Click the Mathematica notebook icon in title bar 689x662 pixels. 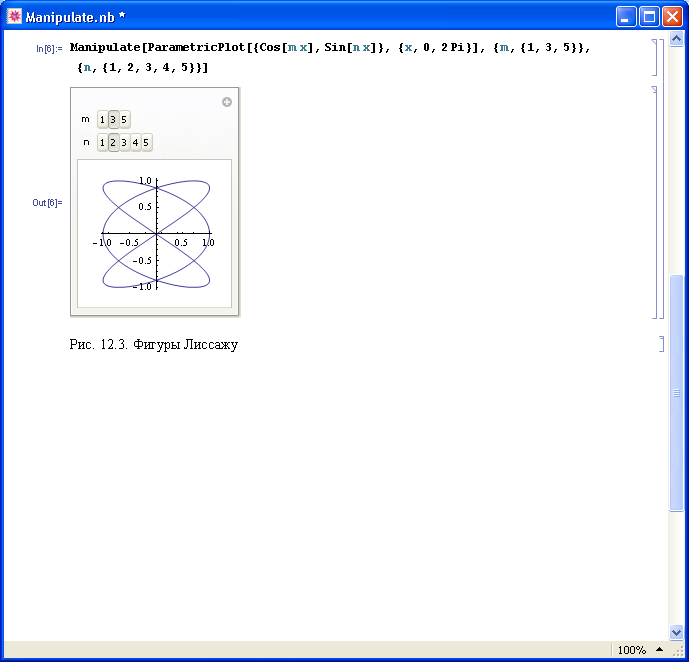point(14,17)
